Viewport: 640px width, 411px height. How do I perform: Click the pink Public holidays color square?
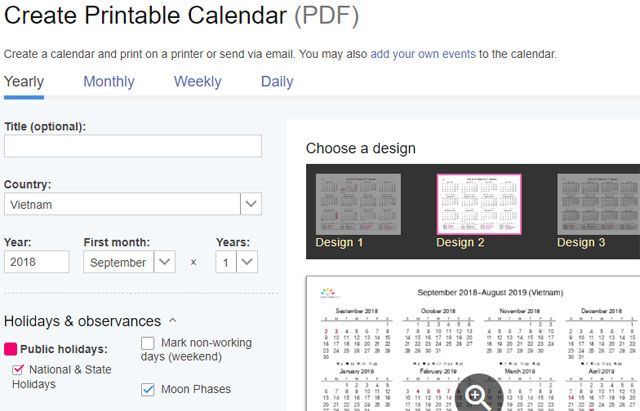point(11,350)
